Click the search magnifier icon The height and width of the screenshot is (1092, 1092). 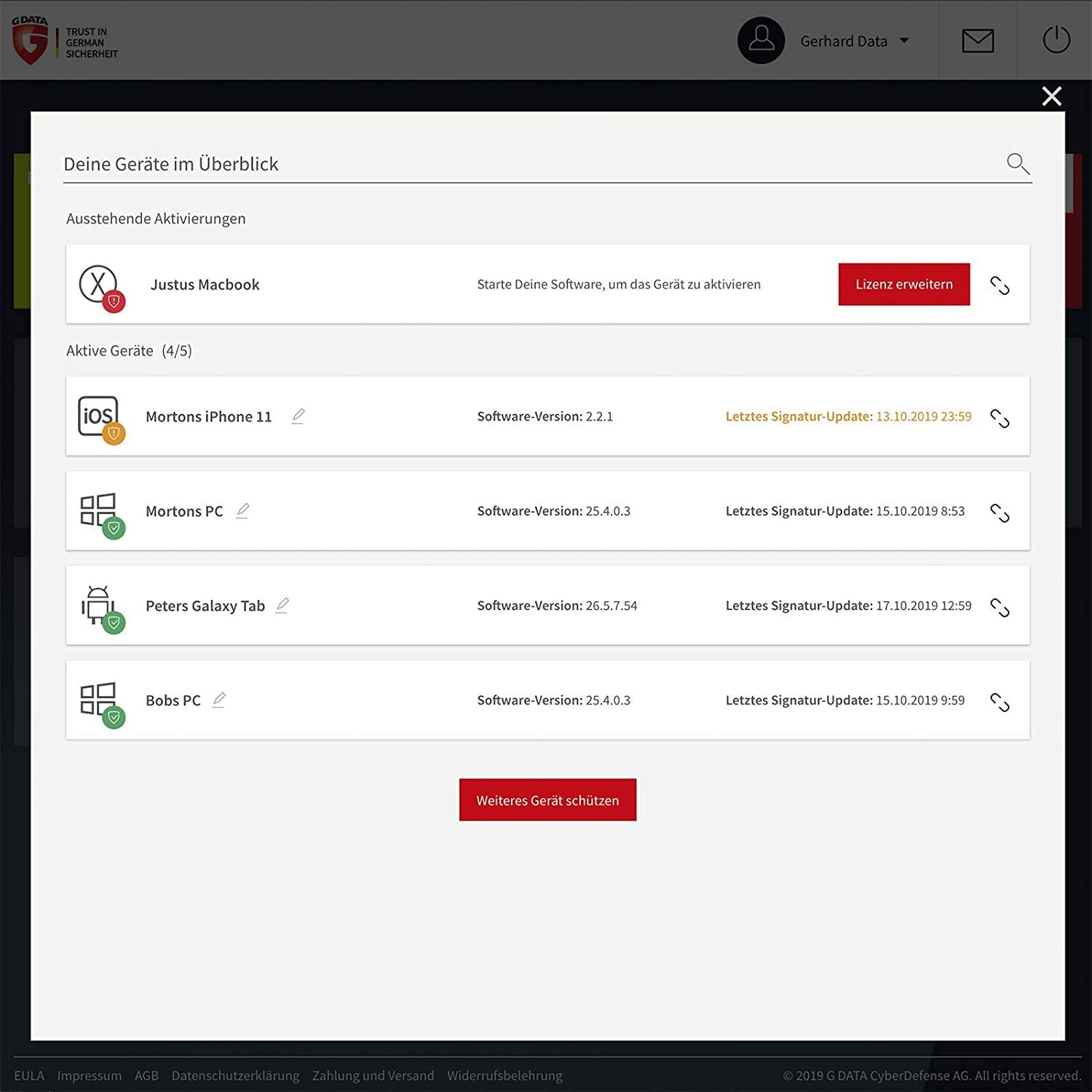1018,164
